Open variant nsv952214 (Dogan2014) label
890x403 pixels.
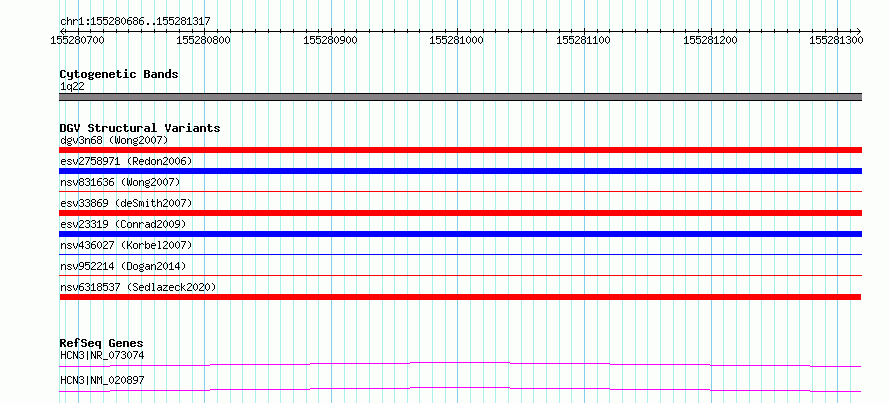(x=123, y=266)
